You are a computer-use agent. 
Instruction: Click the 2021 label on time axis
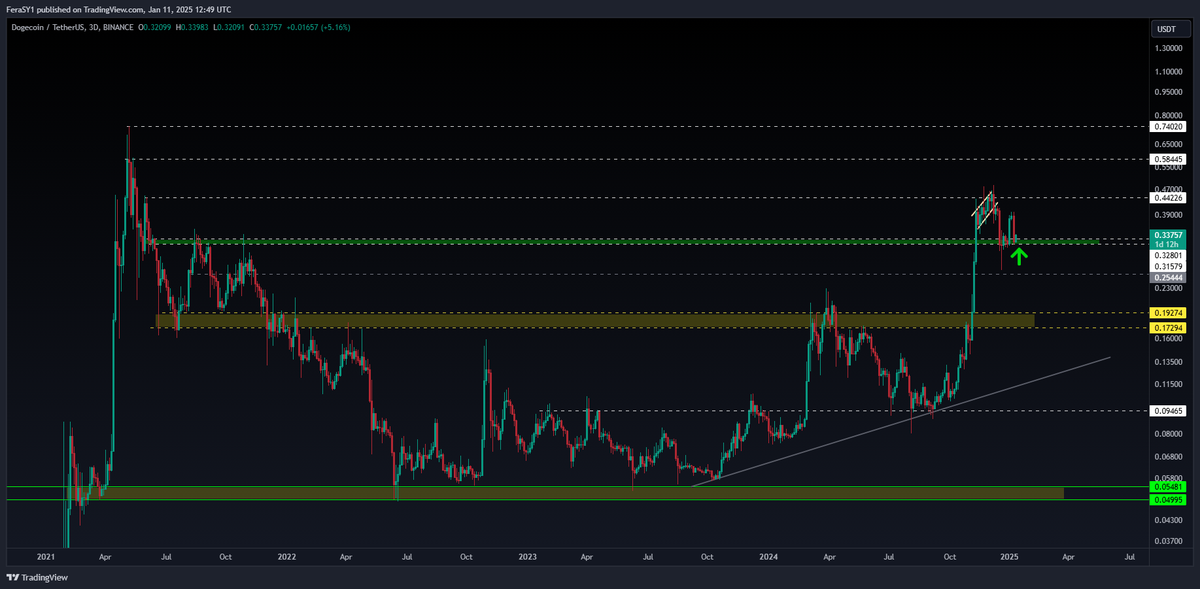(46, 555)
